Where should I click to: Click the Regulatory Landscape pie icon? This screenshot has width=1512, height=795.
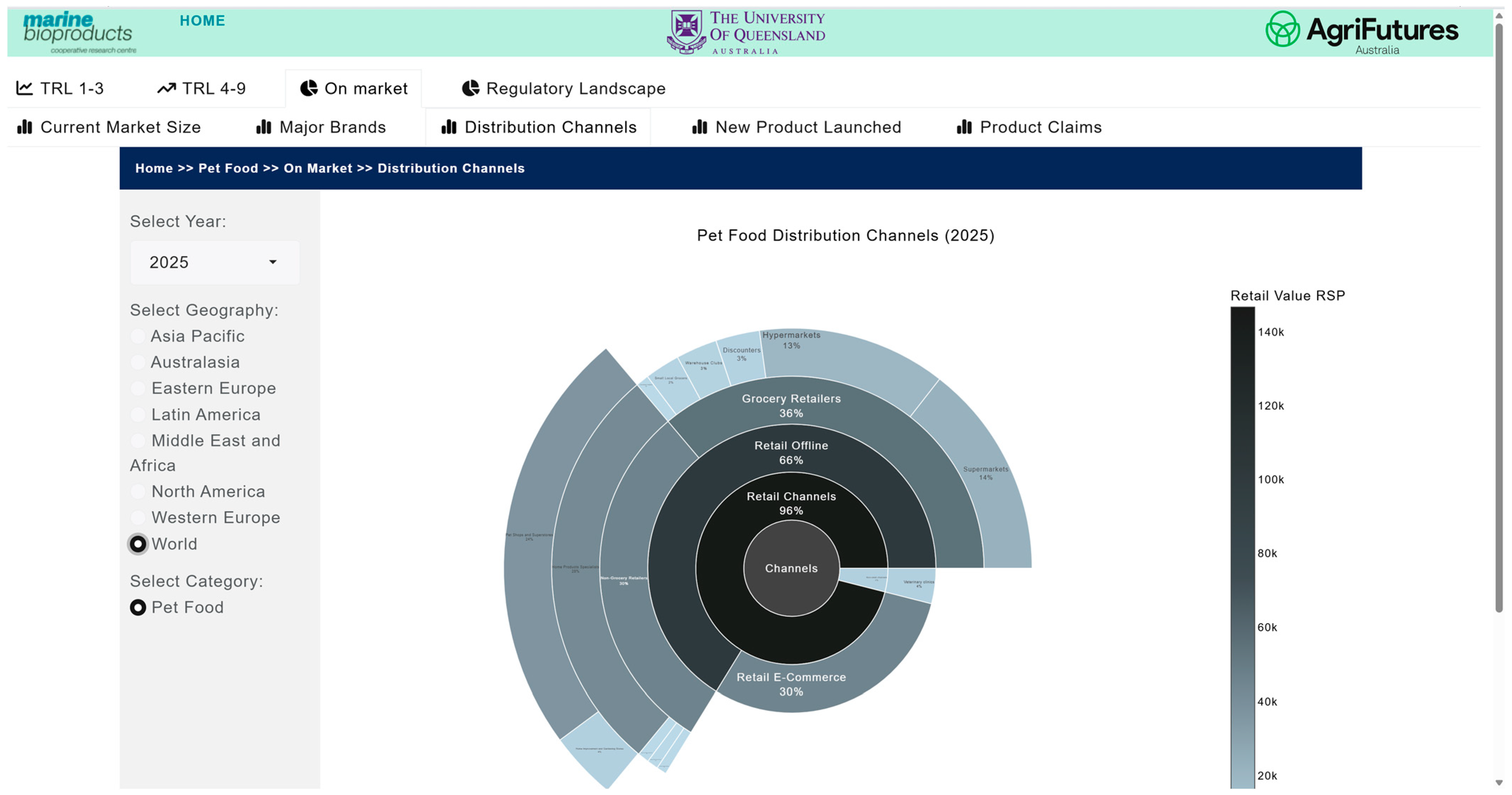(470, 88)
